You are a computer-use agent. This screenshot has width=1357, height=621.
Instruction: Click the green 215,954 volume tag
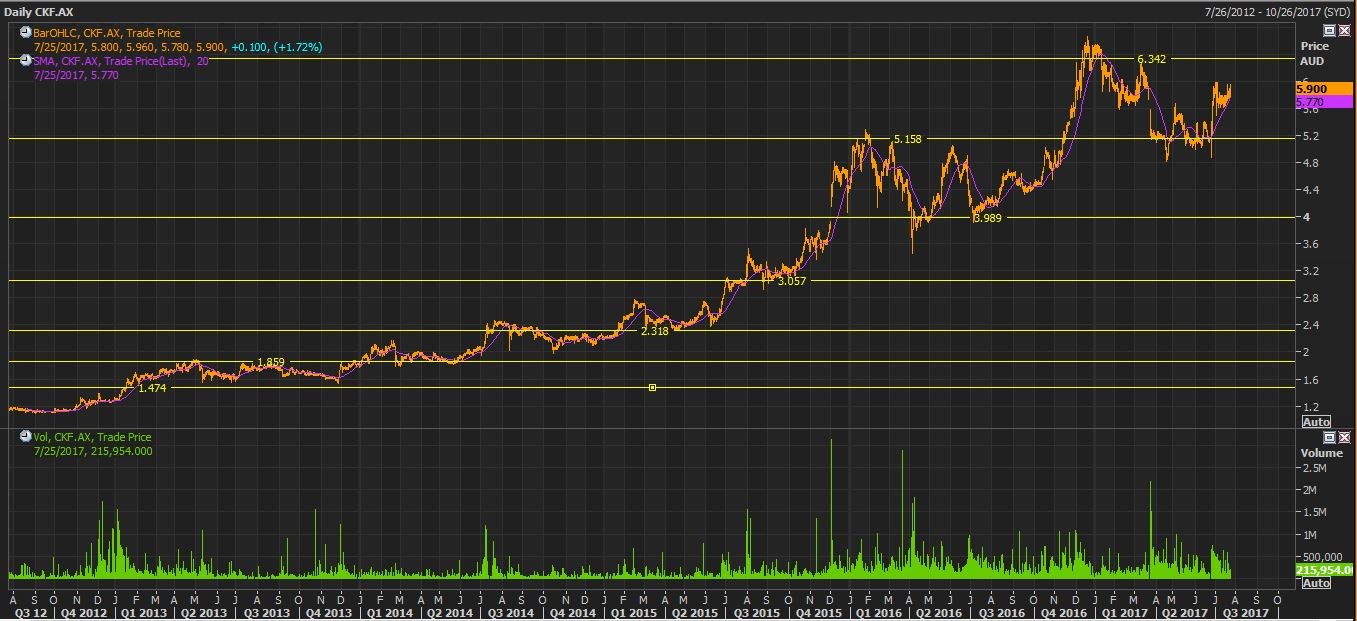[1323, 569]
